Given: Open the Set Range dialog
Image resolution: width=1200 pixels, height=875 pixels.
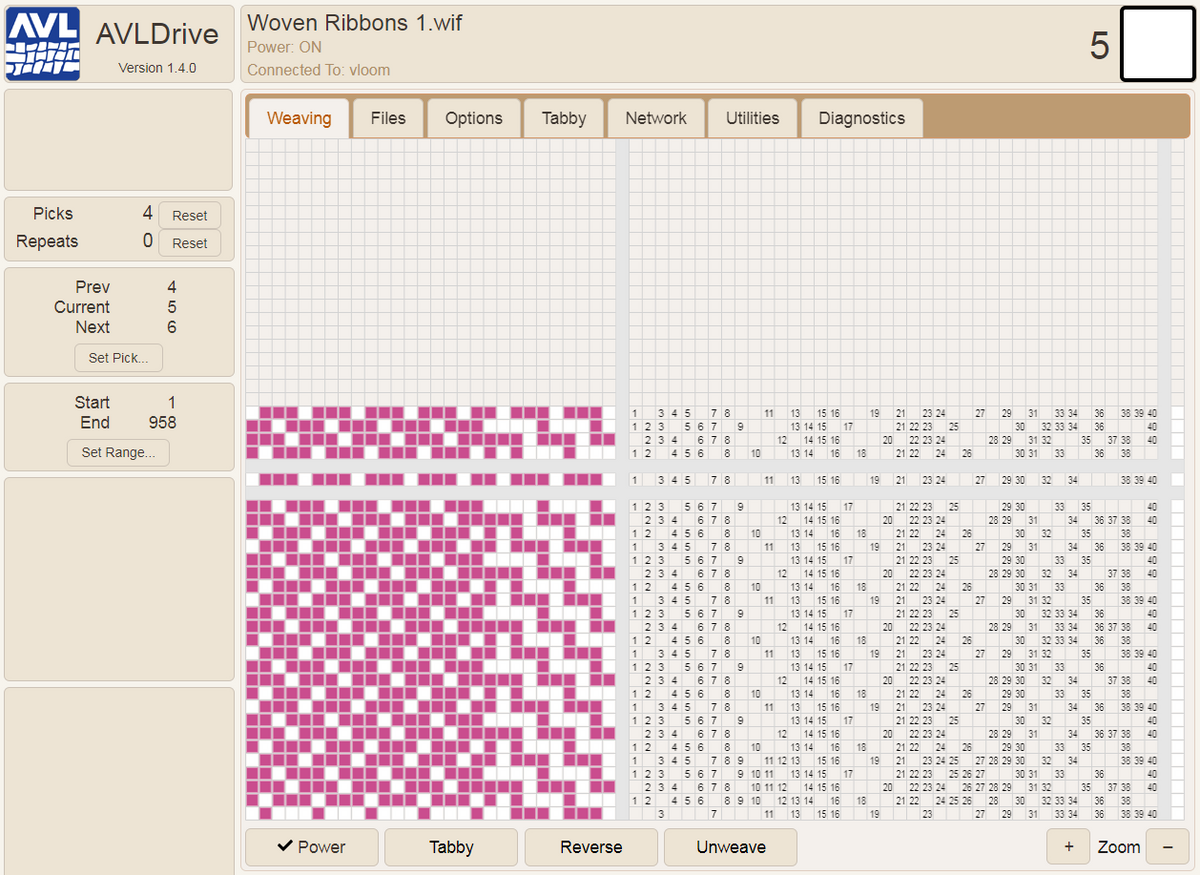Looking at the screenshot, I should coord(118,452).
